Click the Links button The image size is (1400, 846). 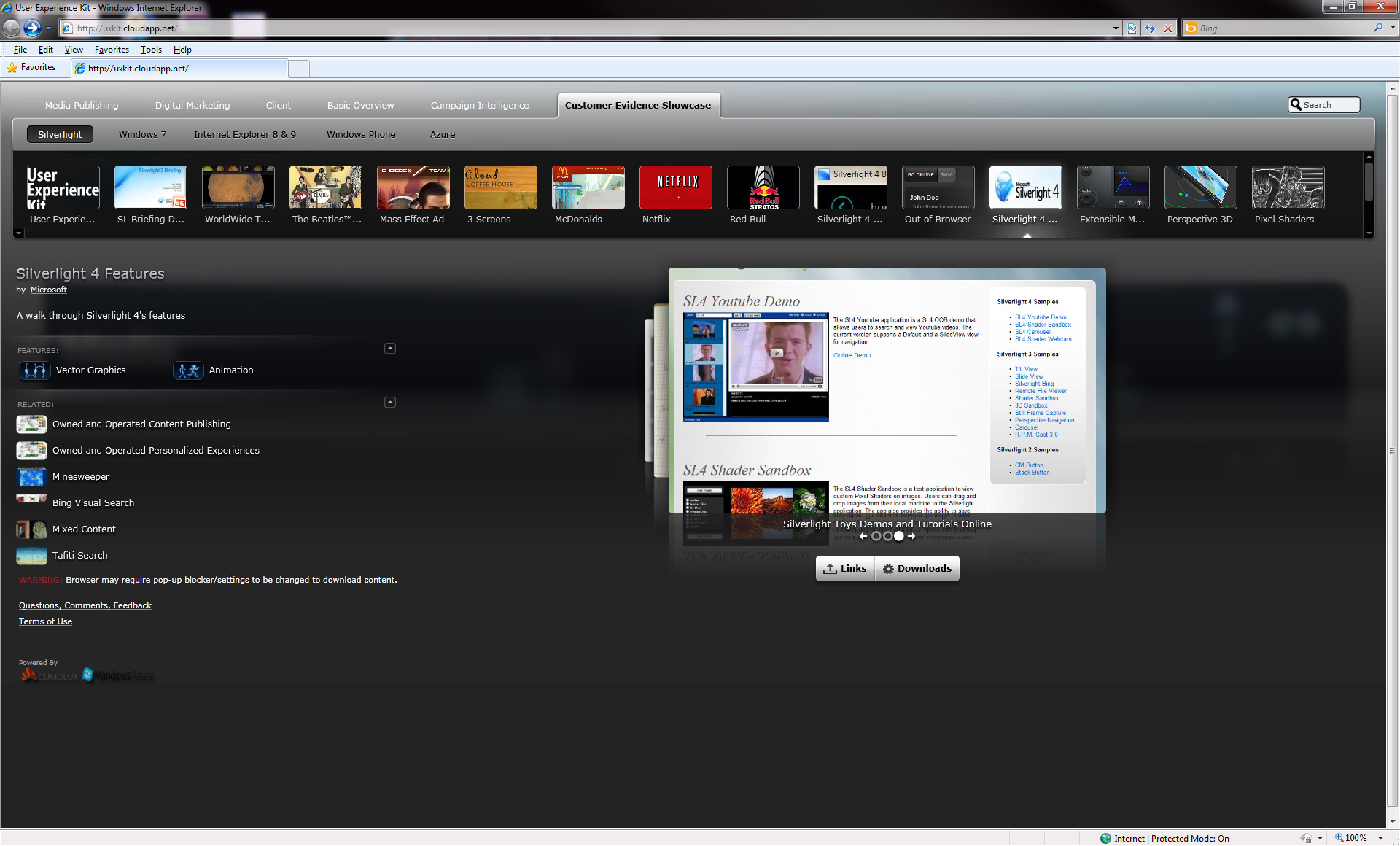(845, 569)
